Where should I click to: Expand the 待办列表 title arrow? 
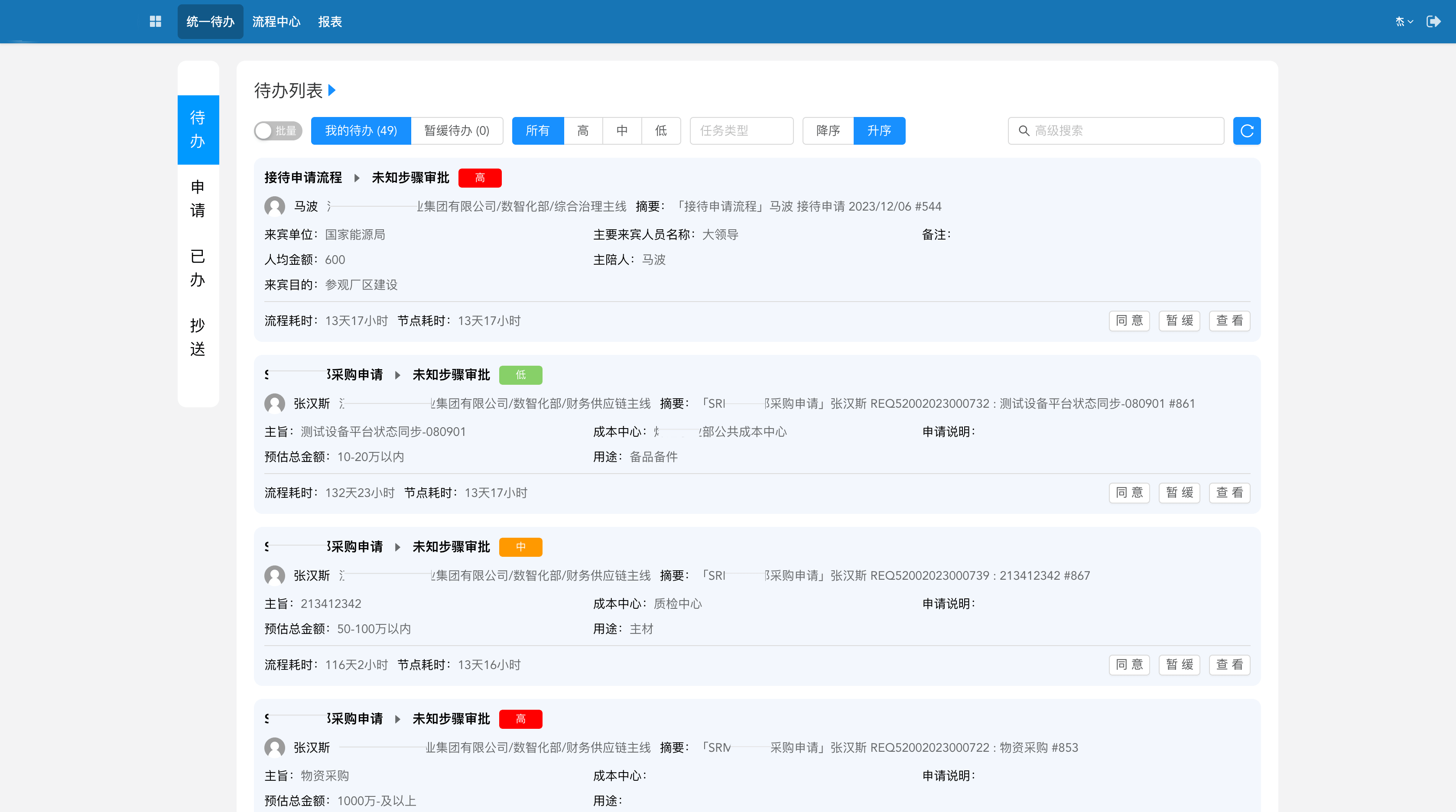pos(332,91)
